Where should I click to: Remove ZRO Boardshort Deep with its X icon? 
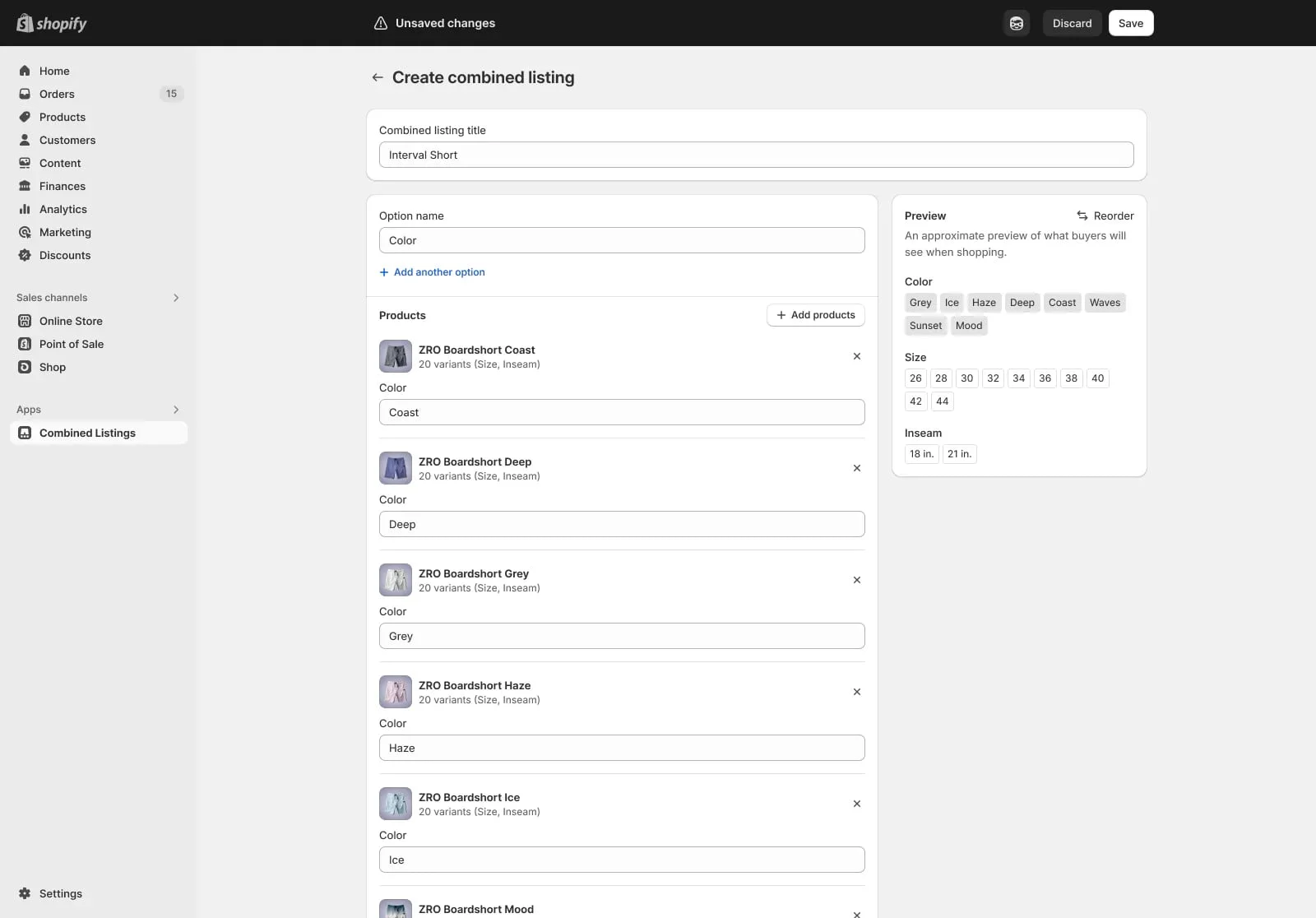pos(857,468)
